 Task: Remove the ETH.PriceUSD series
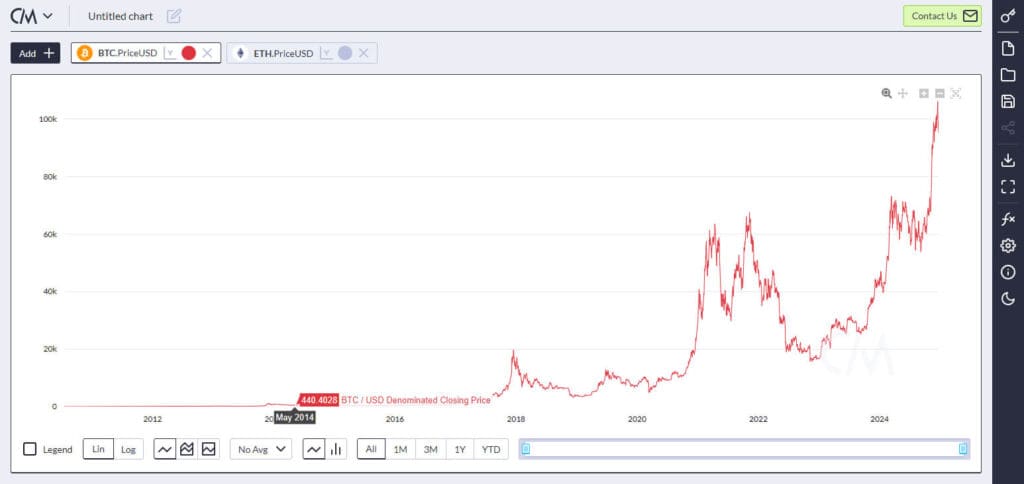[x=364, y=53]
